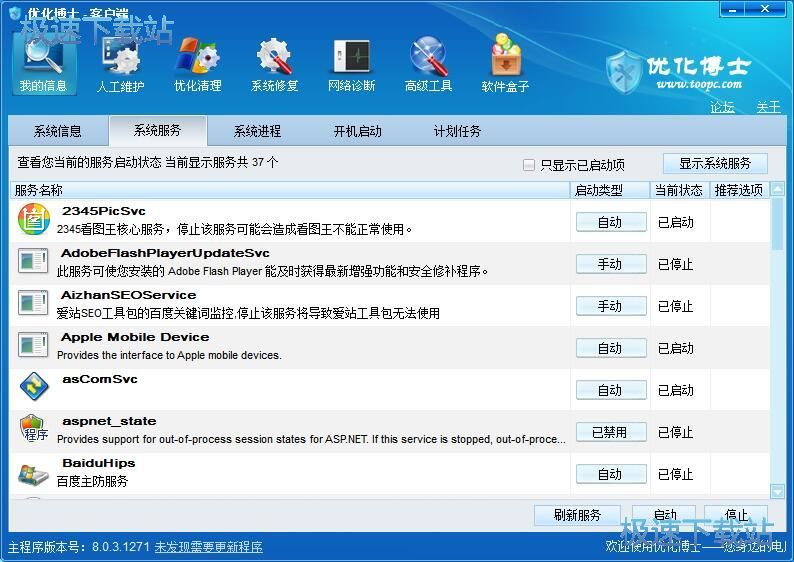Image resolution: width=794 pixels, height=562 pixels.
Task: Click the 2345PicSvc service icon
Action: tap(34, 219)
